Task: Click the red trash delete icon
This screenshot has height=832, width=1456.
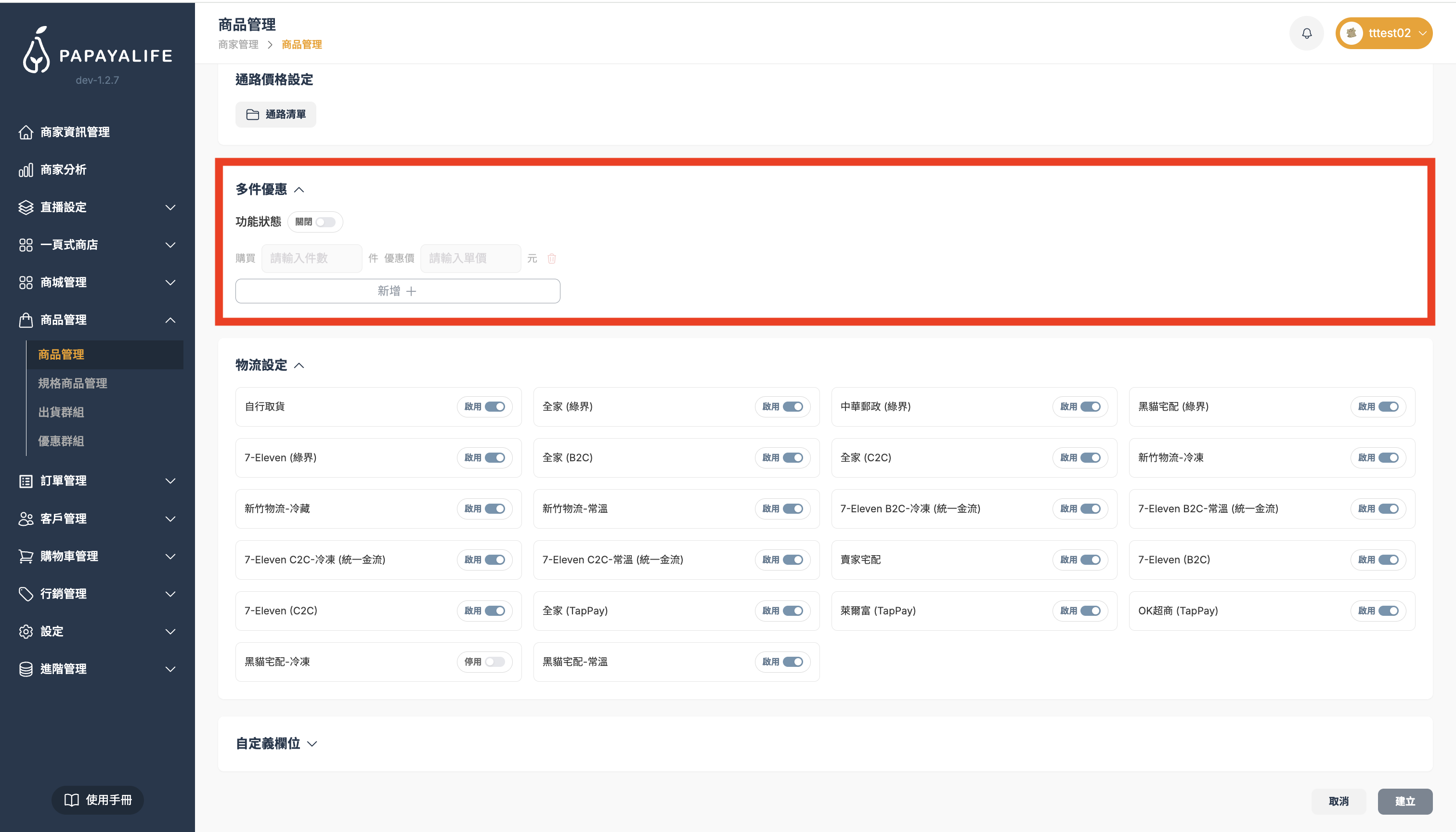Action: pyautogui.click(x=551, y=259)
